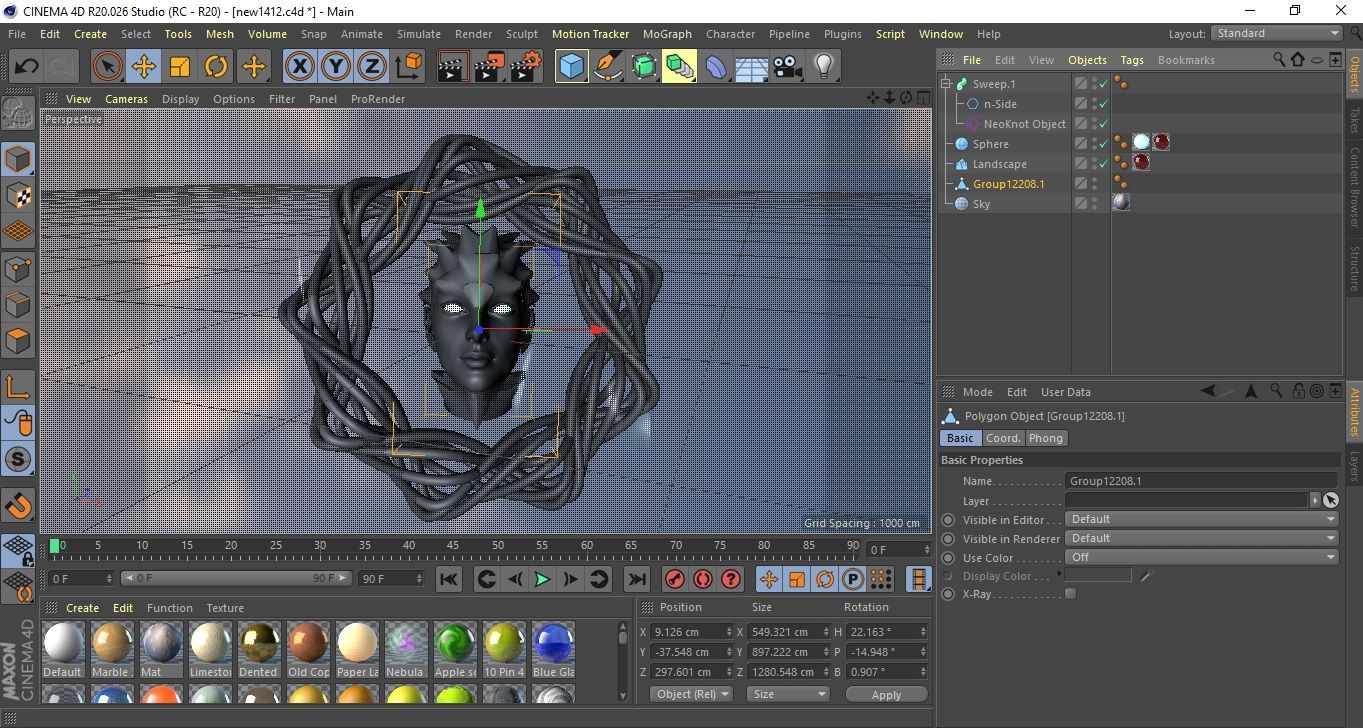Select the Move tool in top toolbar
Image resolution: width=1363 pixels, height=728 pixels.
tap(143, 67)
